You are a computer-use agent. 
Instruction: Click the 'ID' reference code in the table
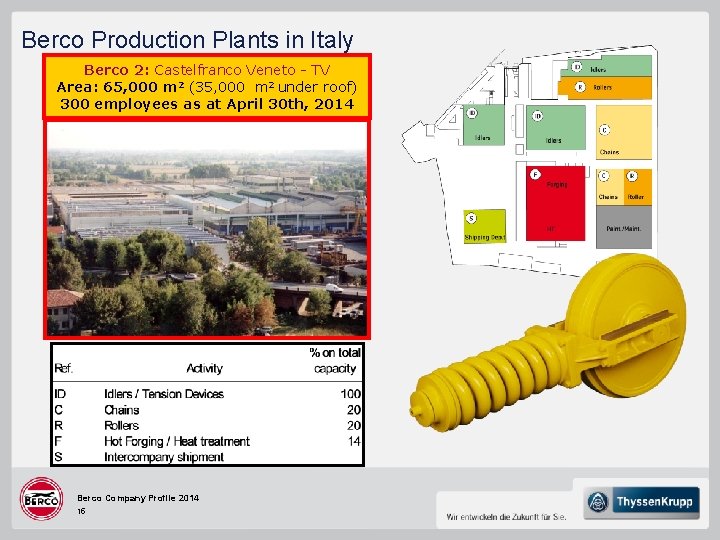(x=60, y=394)
